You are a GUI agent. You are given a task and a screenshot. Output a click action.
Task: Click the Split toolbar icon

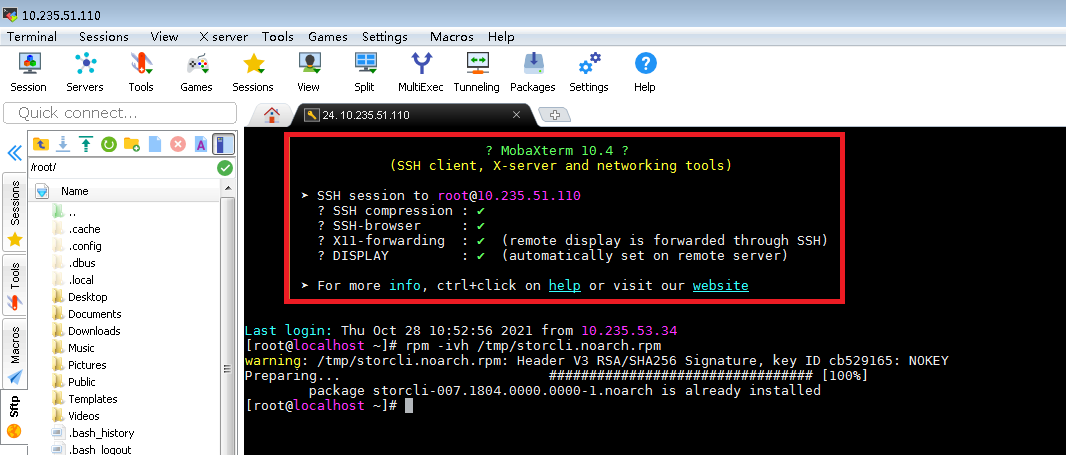point(364,72)
